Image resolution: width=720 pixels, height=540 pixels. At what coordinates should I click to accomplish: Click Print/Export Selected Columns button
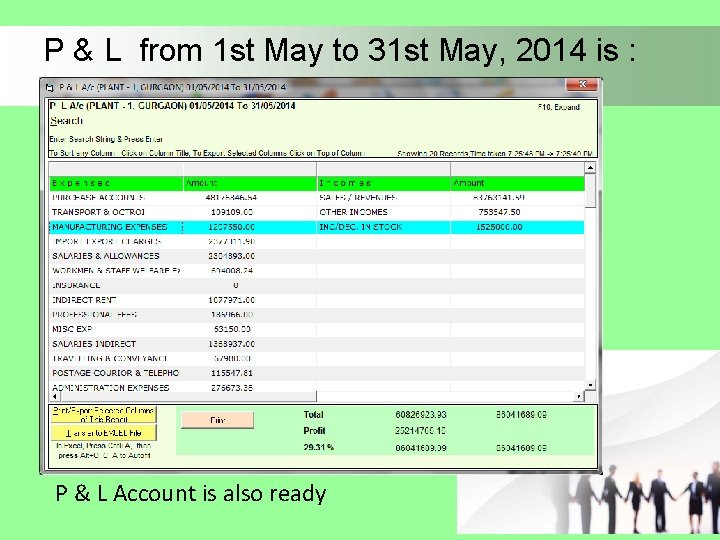point(103,415)
